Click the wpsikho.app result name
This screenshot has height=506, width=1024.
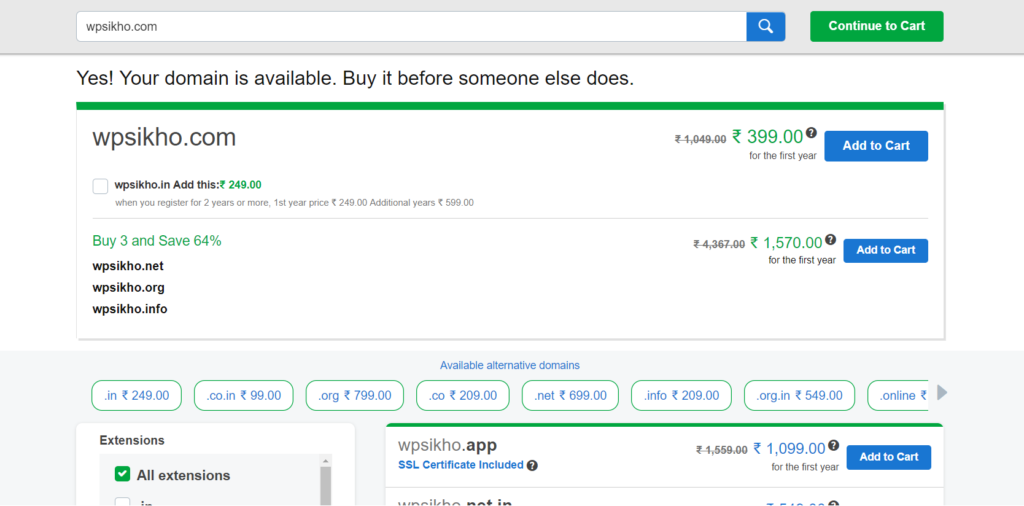[x=447, y=446]
